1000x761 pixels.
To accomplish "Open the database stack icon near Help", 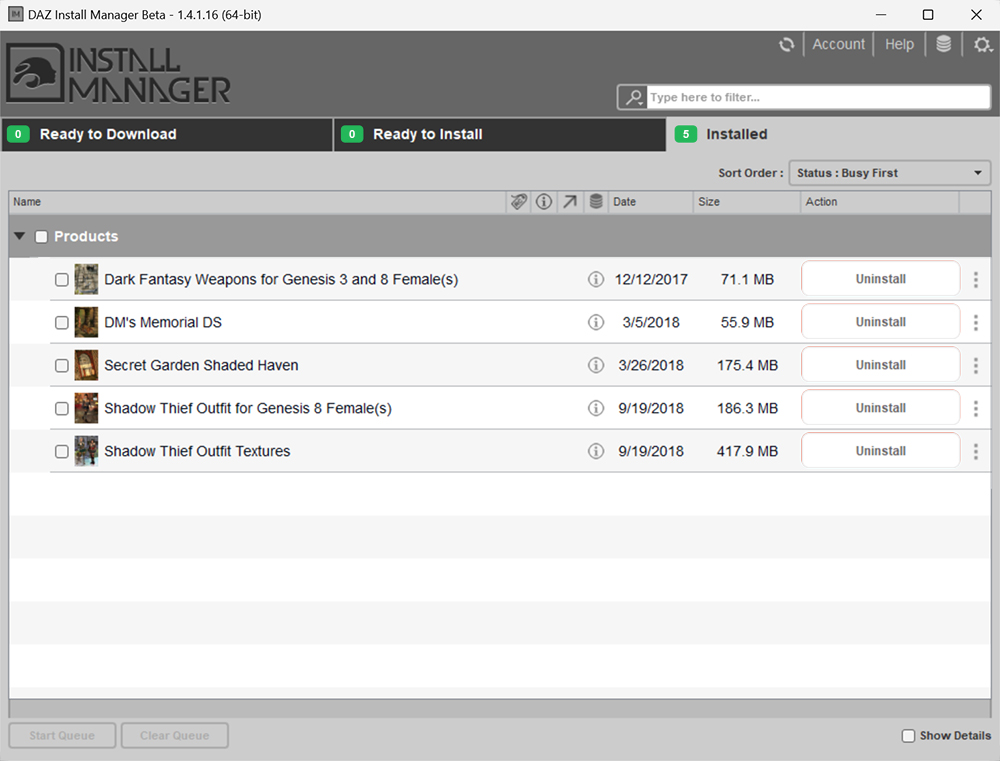I will 943,45.
